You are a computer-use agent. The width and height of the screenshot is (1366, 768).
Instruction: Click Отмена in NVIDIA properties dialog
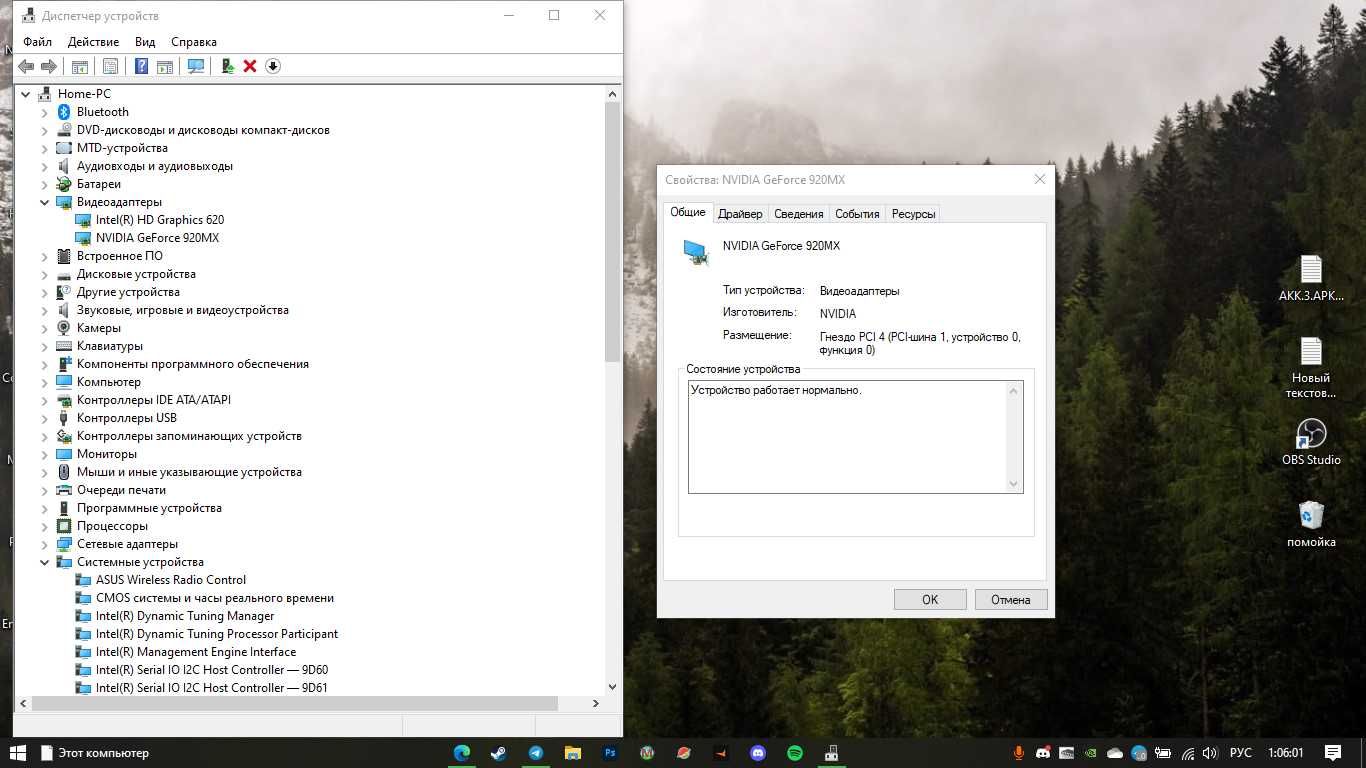click(x=1011, y=600)
